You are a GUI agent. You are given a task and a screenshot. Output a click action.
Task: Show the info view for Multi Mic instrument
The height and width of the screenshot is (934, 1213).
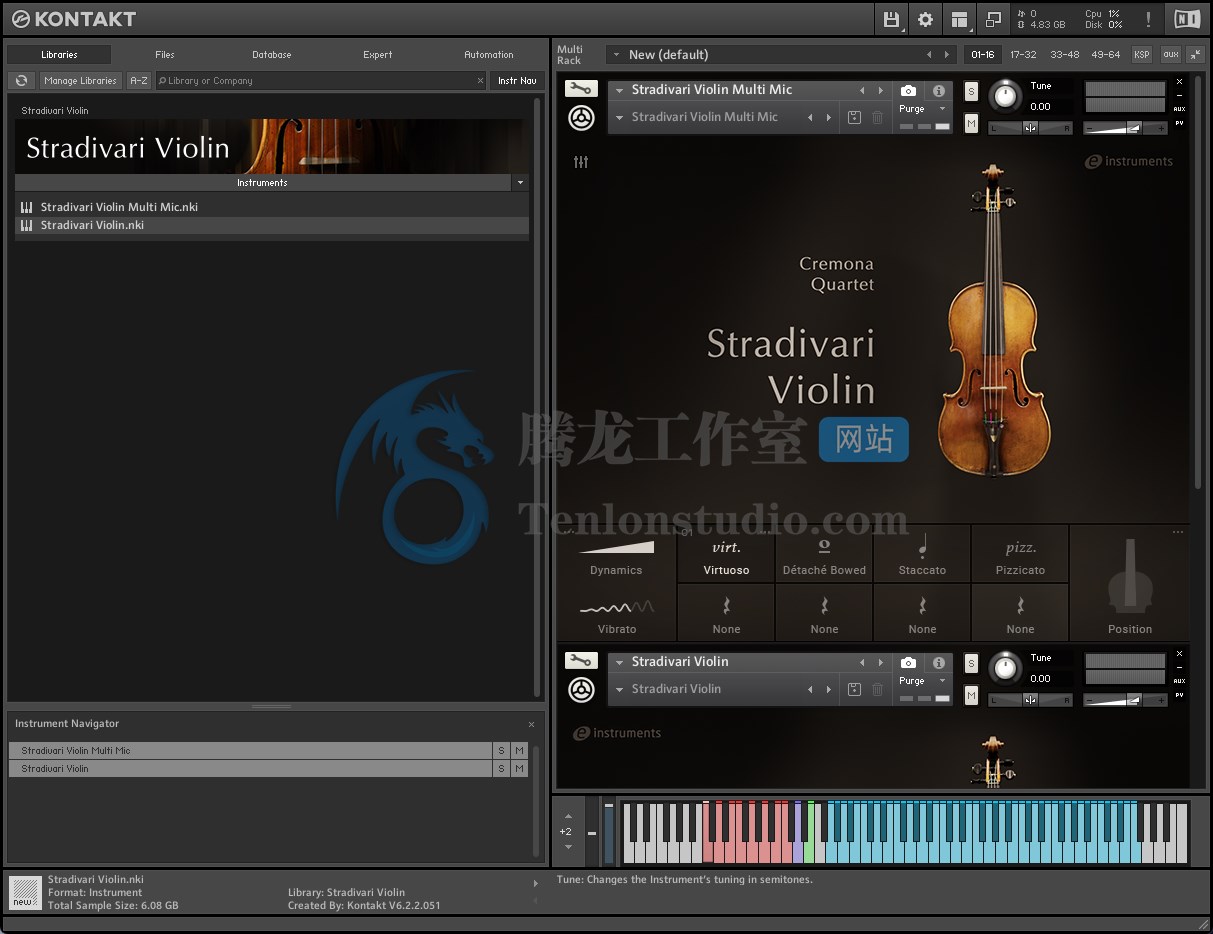938,90
